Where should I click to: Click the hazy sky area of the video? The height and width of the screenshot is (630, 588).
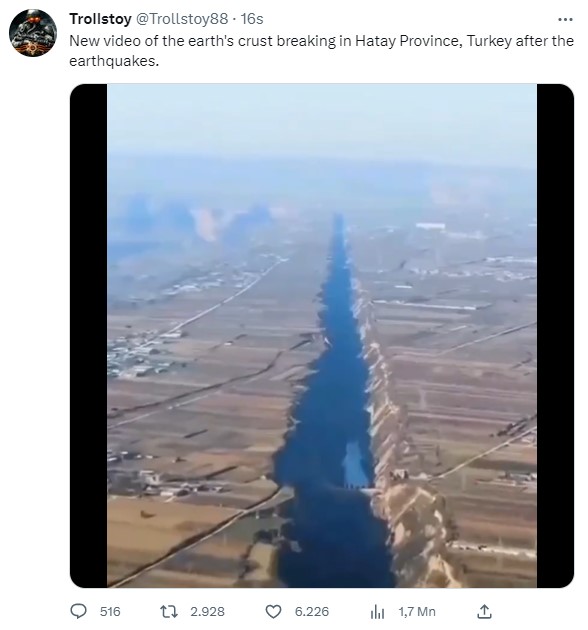(322, 119)
